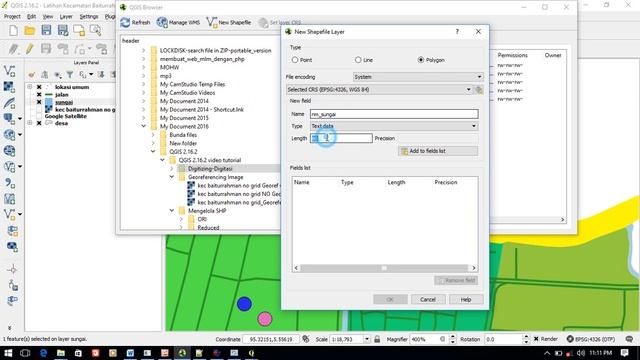640x360 pixels.
Task: Open Word from the taskbar
Action: (x=130, y=353)
